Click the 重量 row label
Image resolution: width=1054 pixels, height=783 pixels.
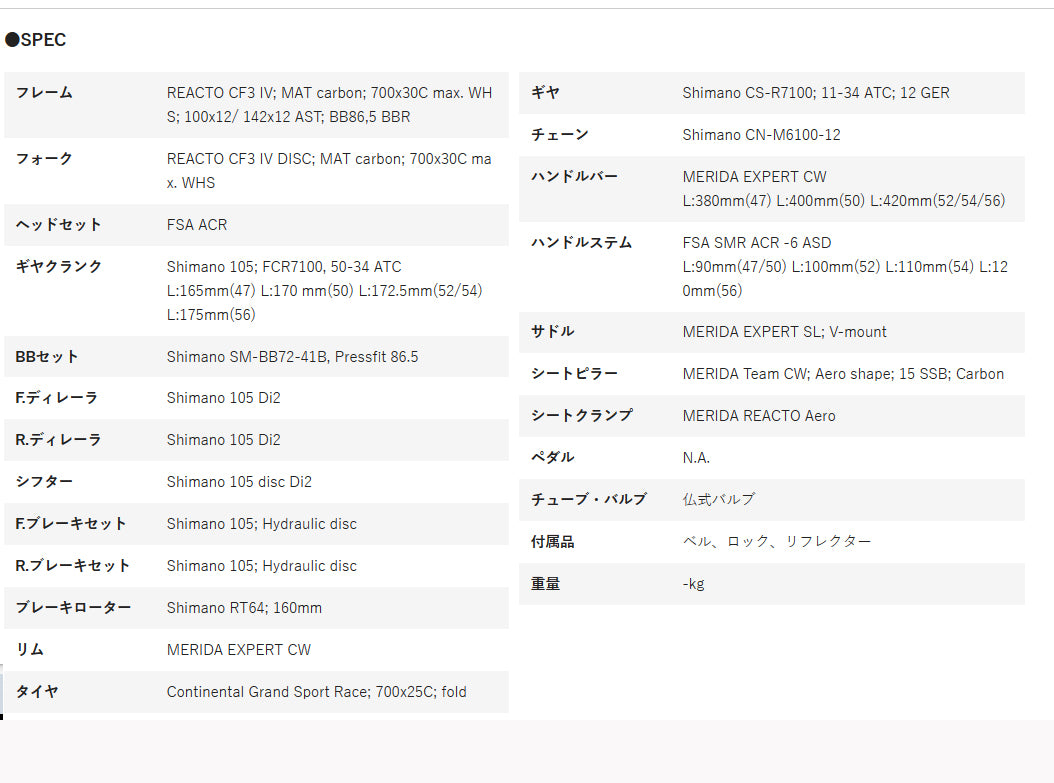pos(545,584)
